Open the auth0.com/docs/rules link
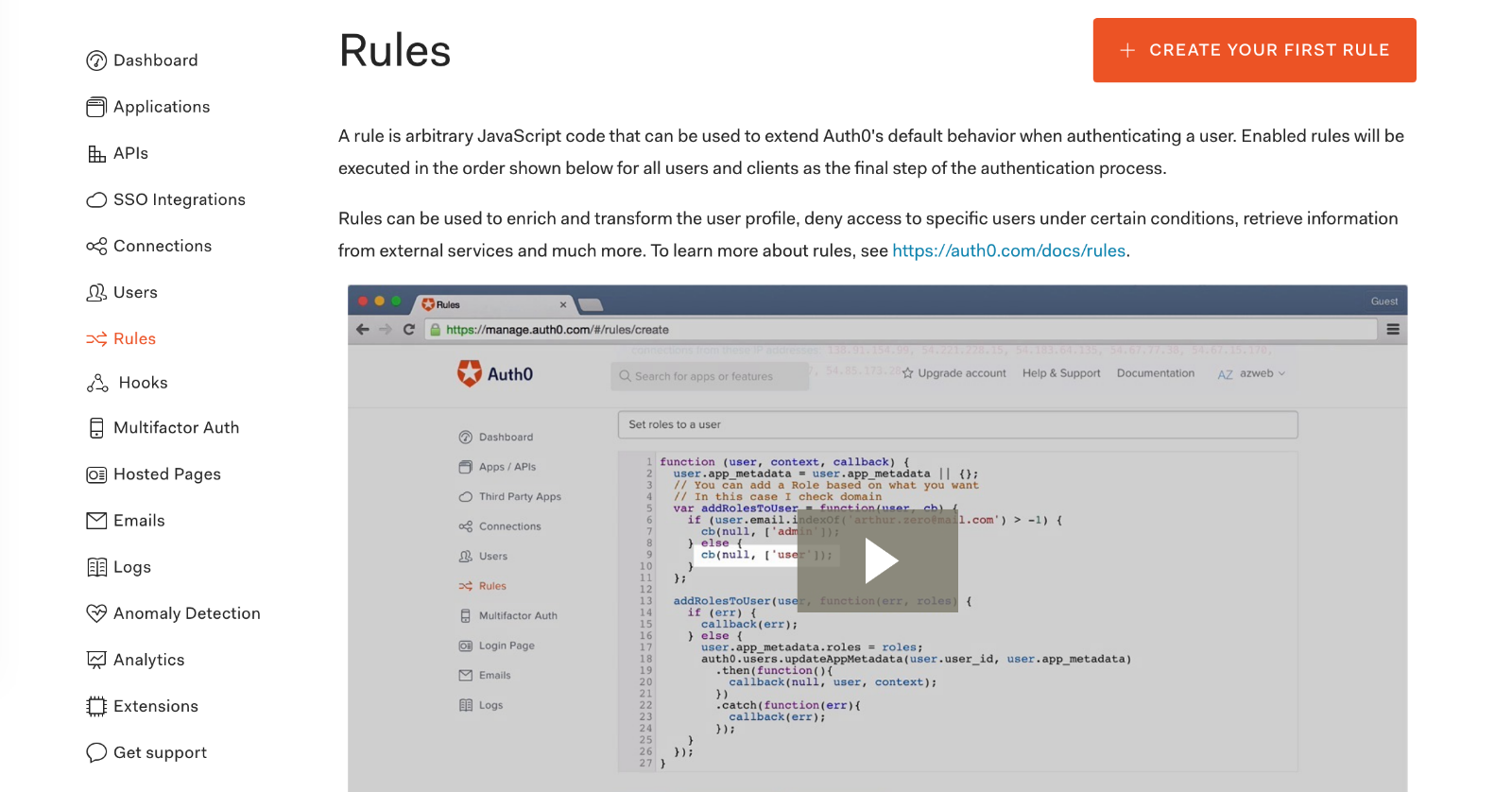The height and width of the screenshot is (792, 1512). [x=1009, y=250]
